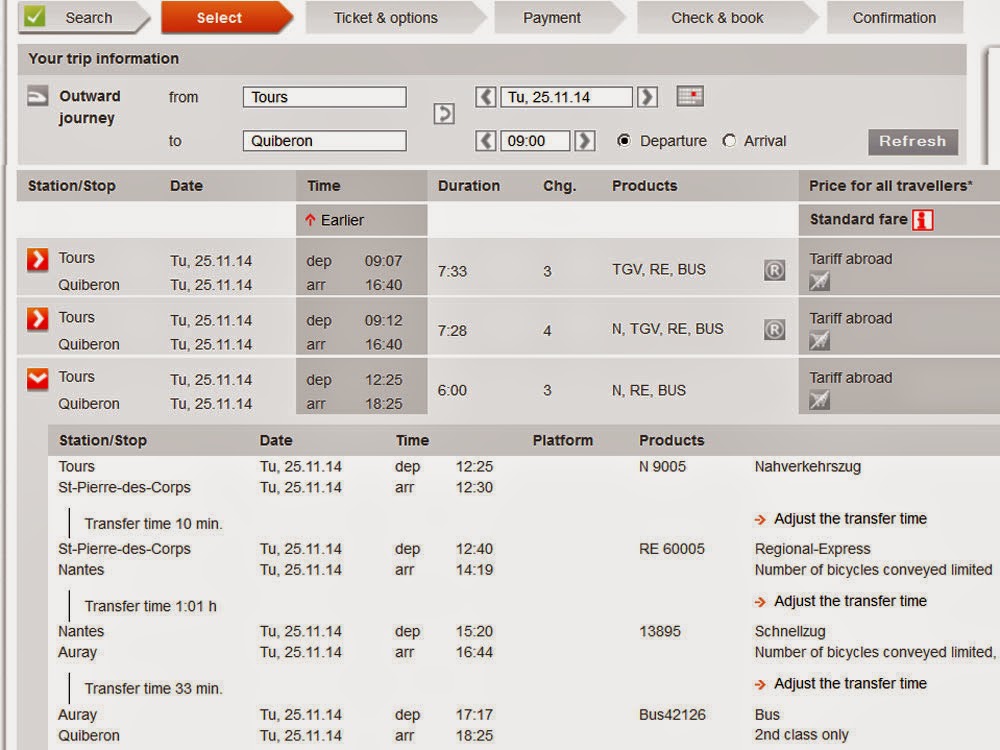Image resolution: width=1000 pixels, height=750 pixels.
Task: Click duration 6:00 in third connection
Action: [452, 390]
